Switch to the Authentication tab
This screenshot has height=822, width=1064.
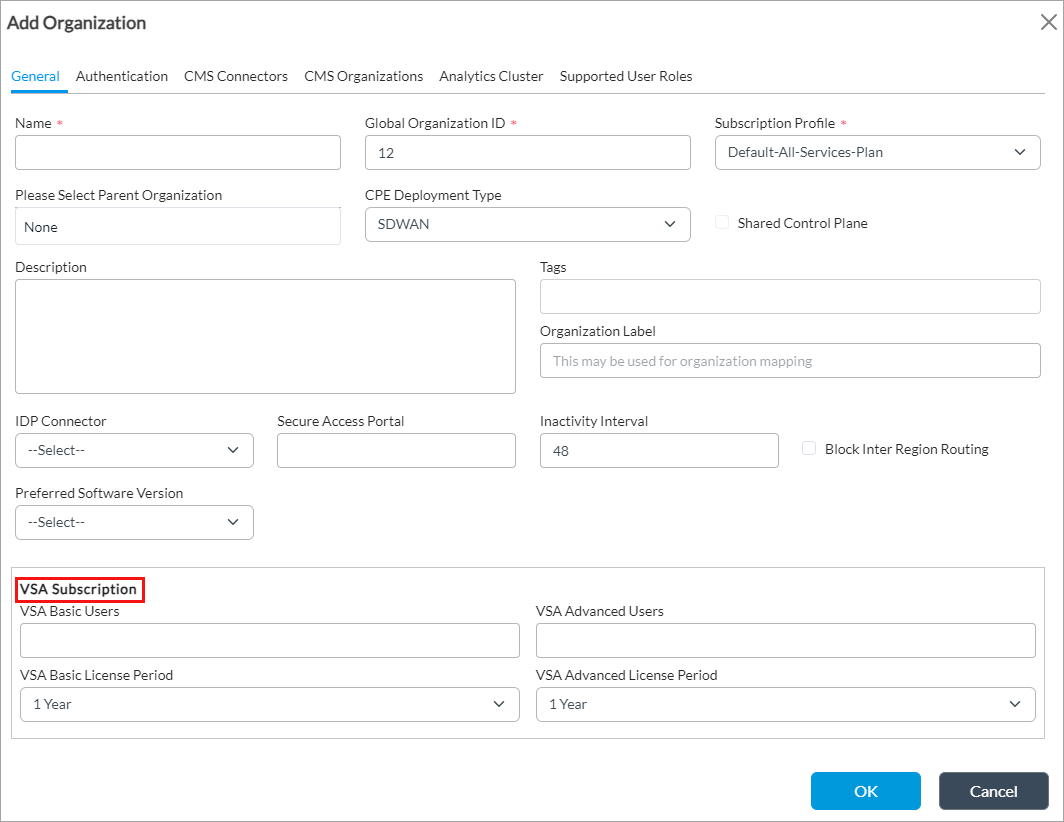coord(122,76)
